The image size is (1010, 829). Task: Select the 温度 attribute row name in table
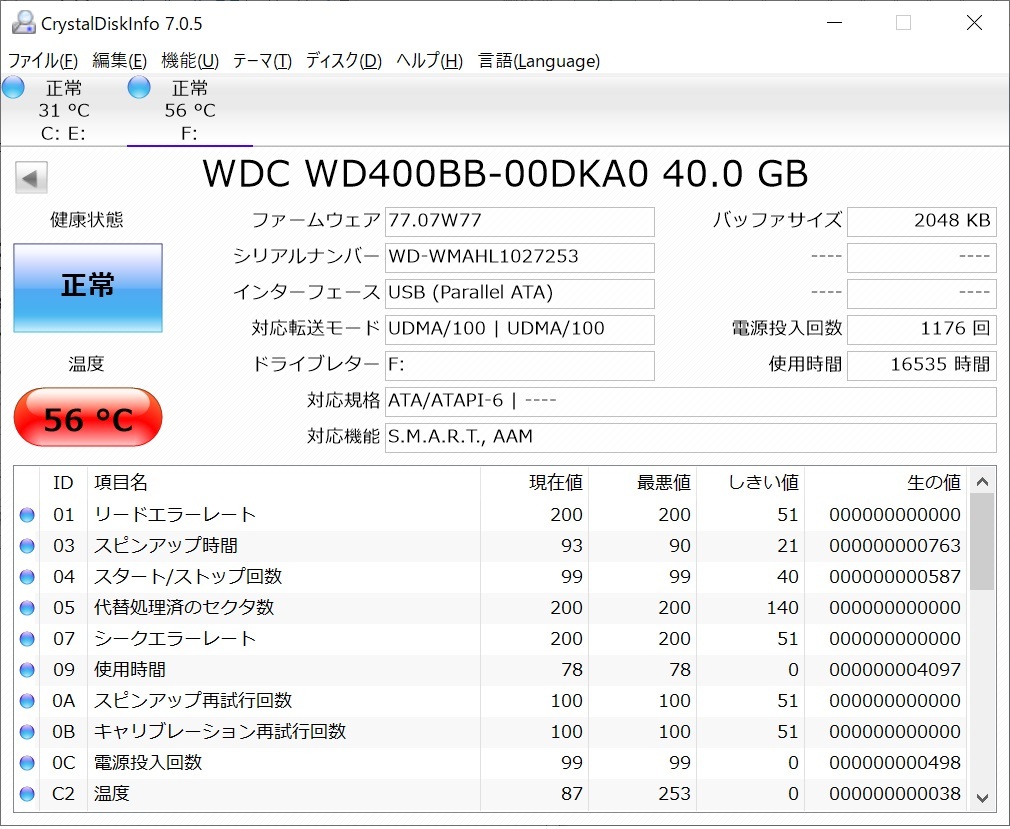pyautogui.click(x=112, y=794)
